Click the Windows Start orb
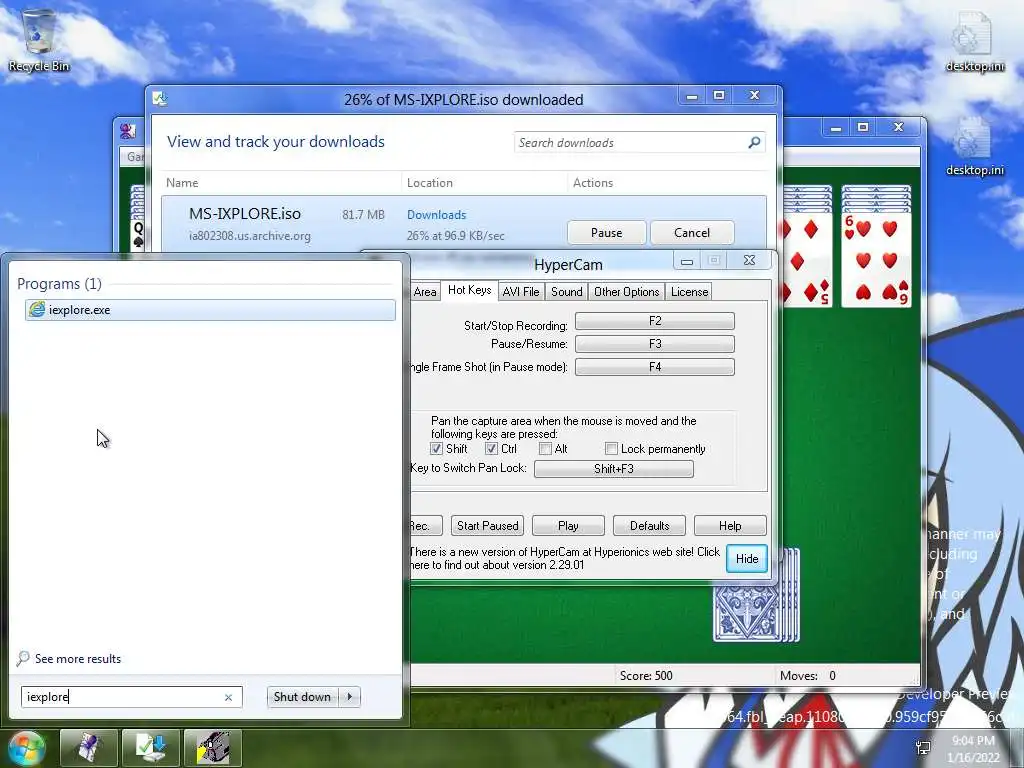 (x=26, y=748)
